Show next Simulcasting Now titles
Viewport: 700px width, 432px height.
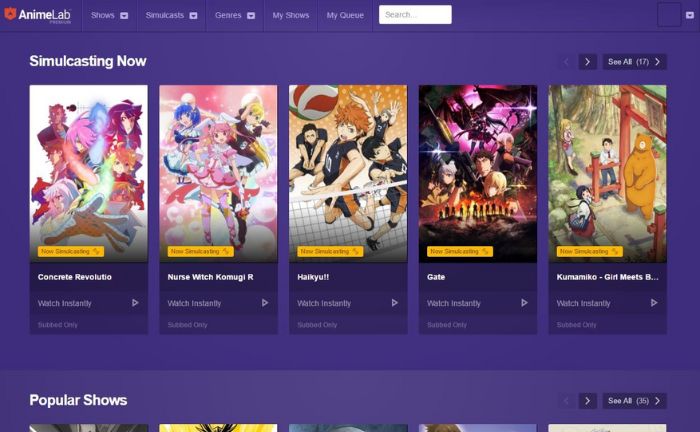(x=588, y=62)
